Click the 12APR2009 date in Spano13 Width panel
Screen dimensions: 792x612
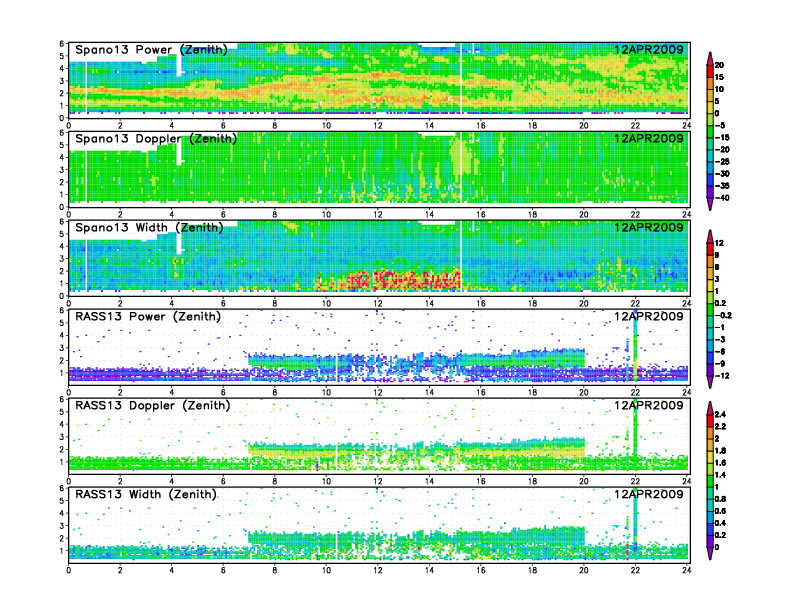tap(649, 227)
